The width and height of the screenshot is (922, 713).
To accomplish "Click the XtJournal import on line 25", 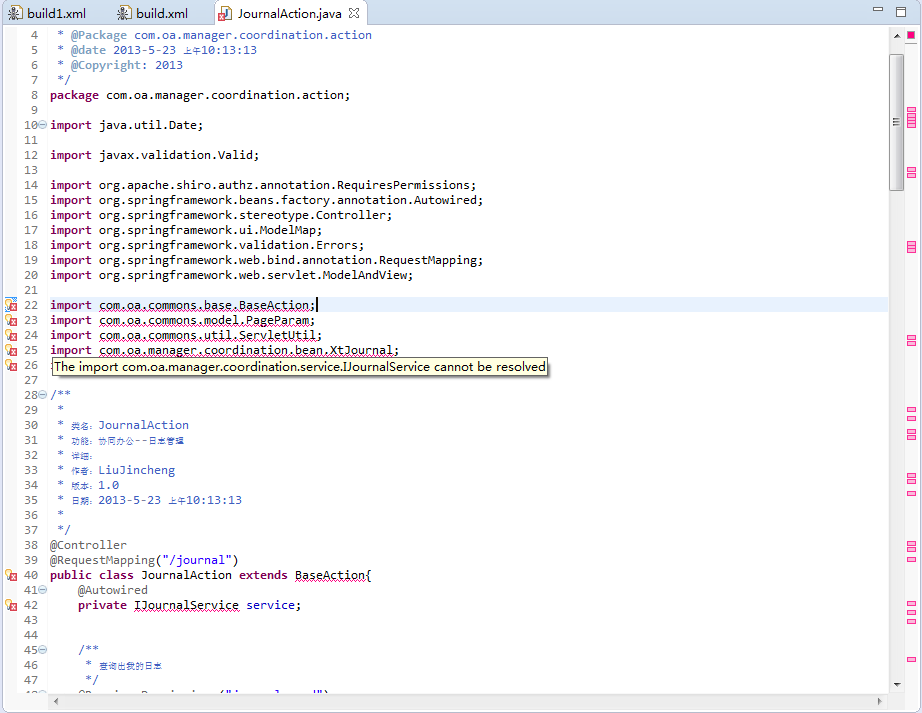I will tap(225, 350).
